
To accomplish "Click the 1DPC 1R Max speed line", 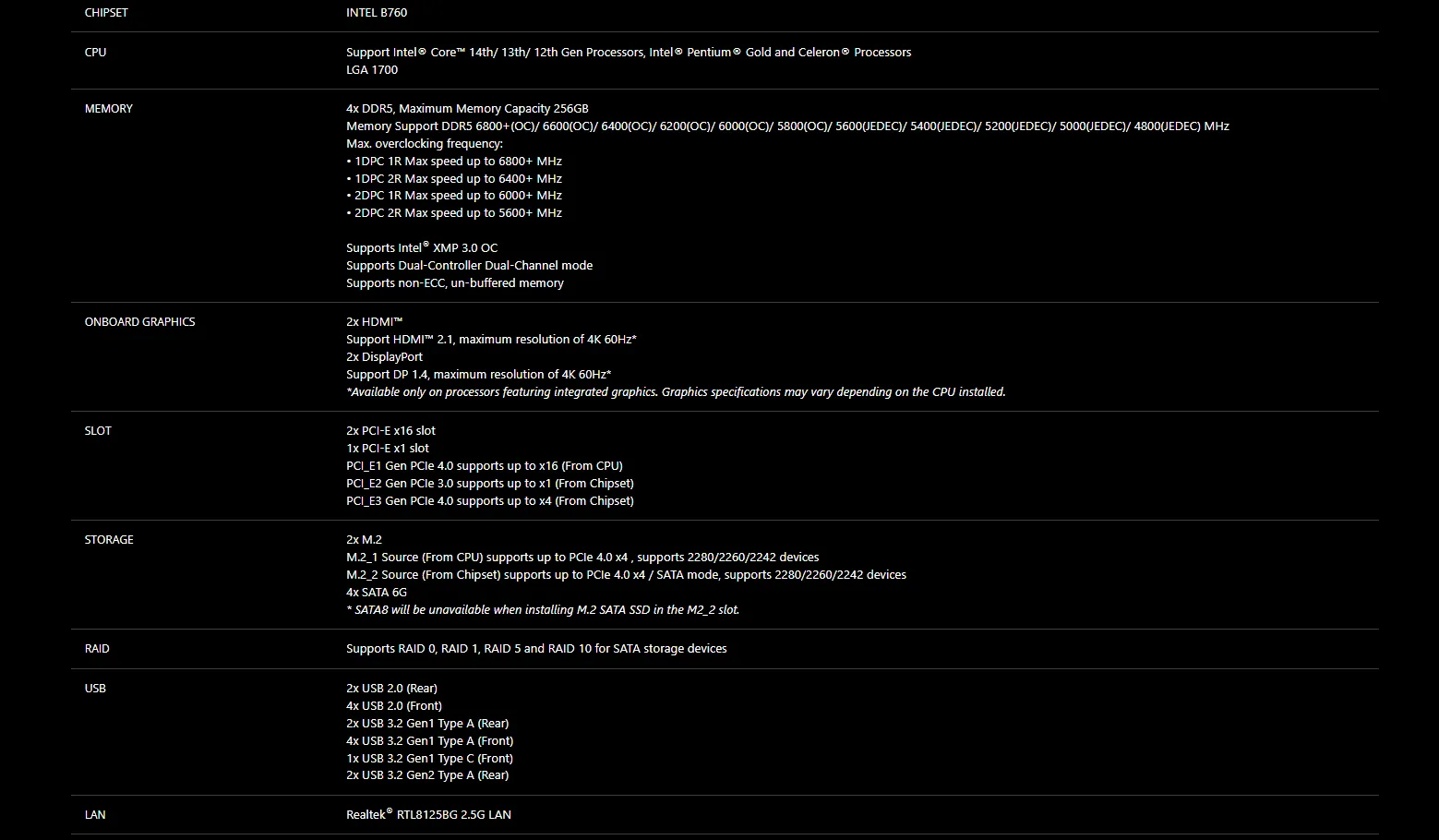I will pos(454,162).
